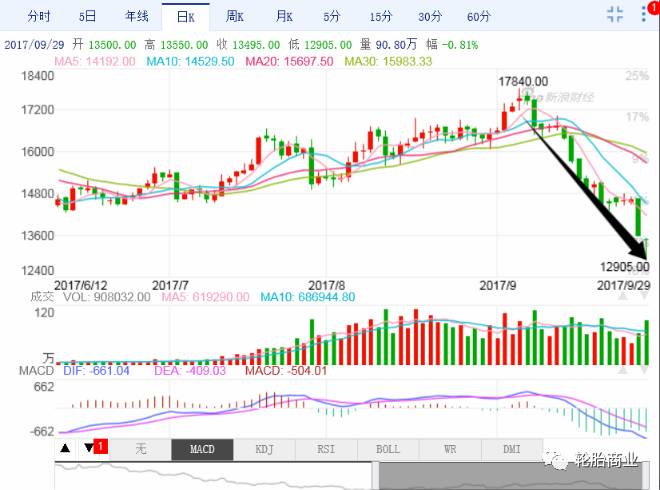Click the solid up triangle indicator button
The image size is (660, 490).
point(65,448)
